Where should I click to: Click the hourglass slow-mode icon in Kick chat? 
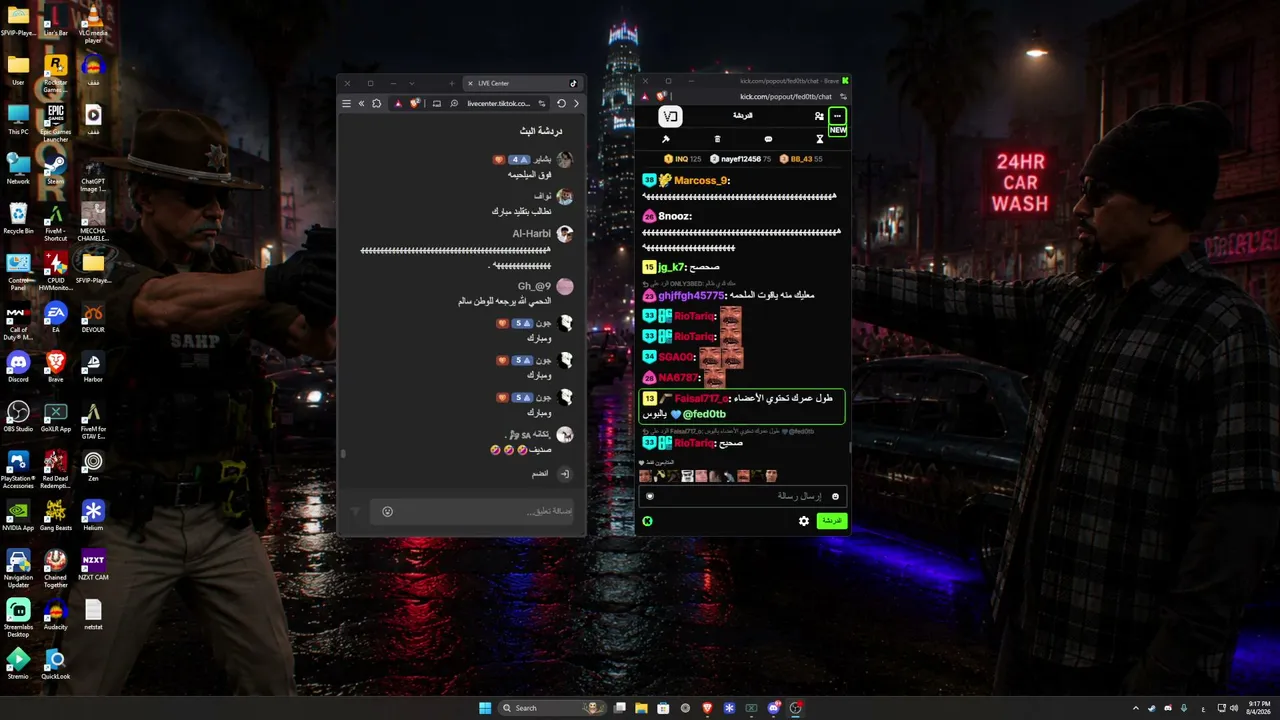[819, 139]
